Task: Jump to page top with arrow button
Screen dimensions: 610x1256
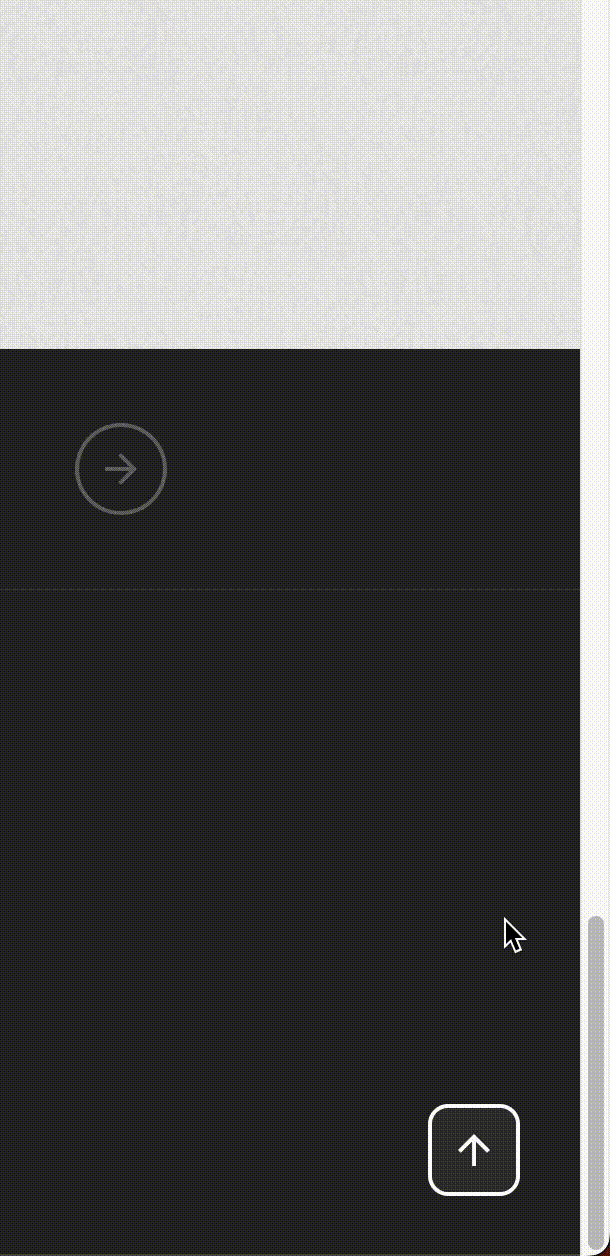Action: 474,1150
